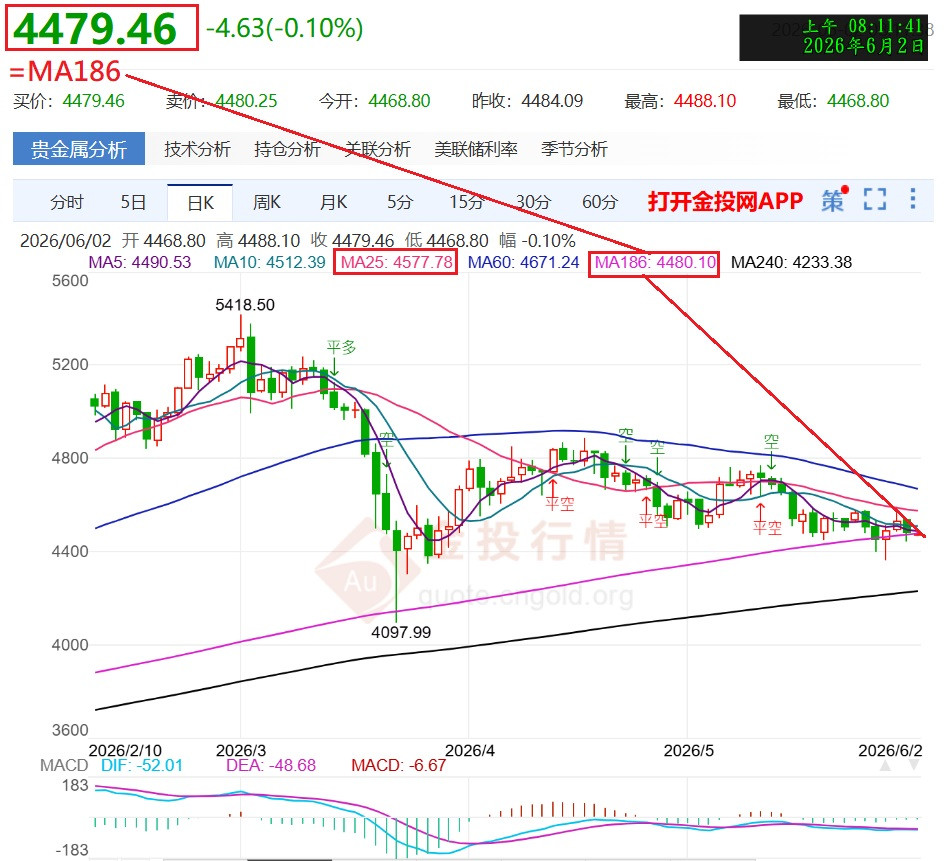Click the 最高 4488.10 value
Image resolution: width=947 pixels, height=861 pixels.
(705, 101)
